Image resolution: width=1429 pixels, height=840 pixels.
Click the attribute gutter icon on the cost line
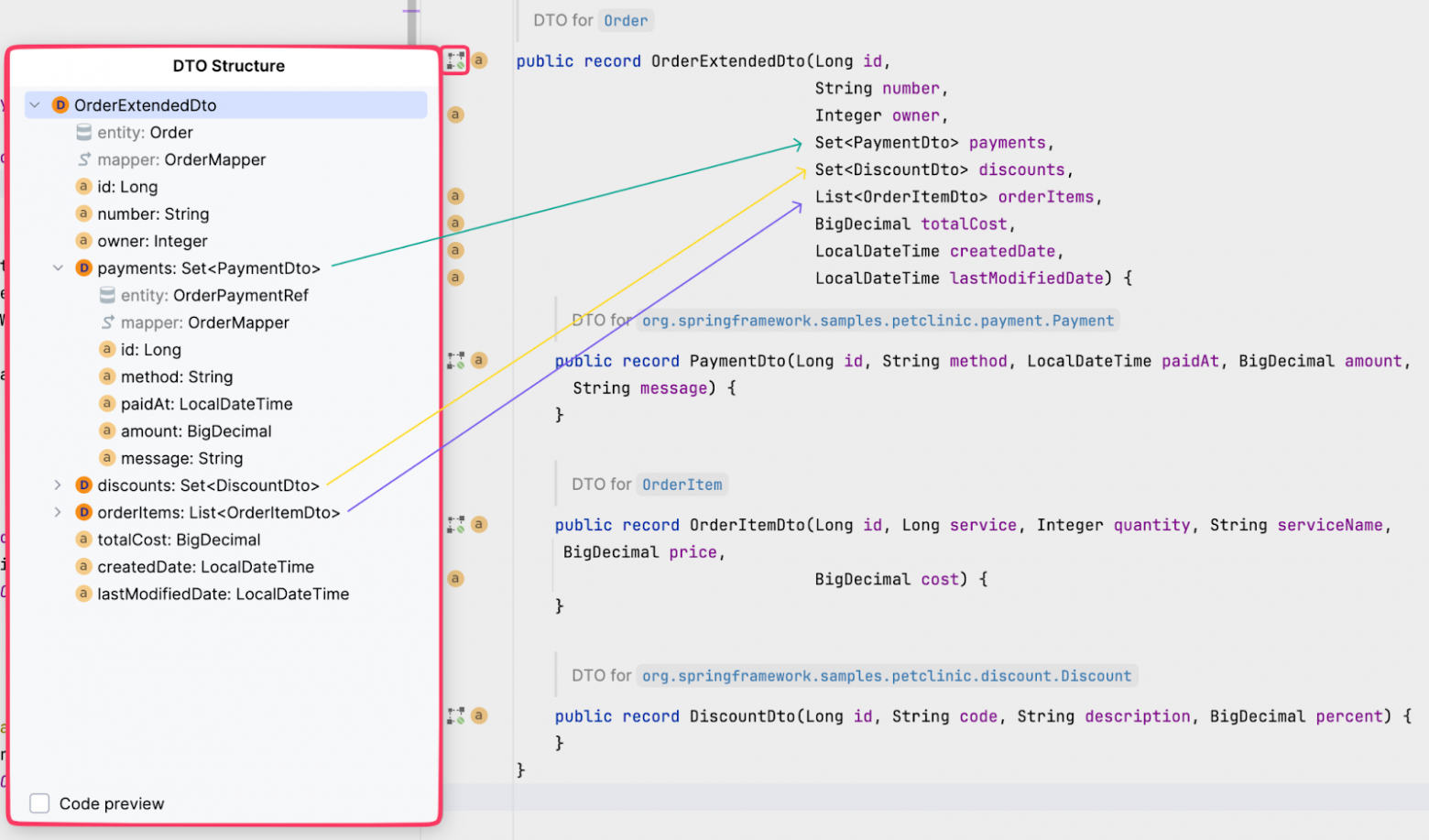coord(455,579)
